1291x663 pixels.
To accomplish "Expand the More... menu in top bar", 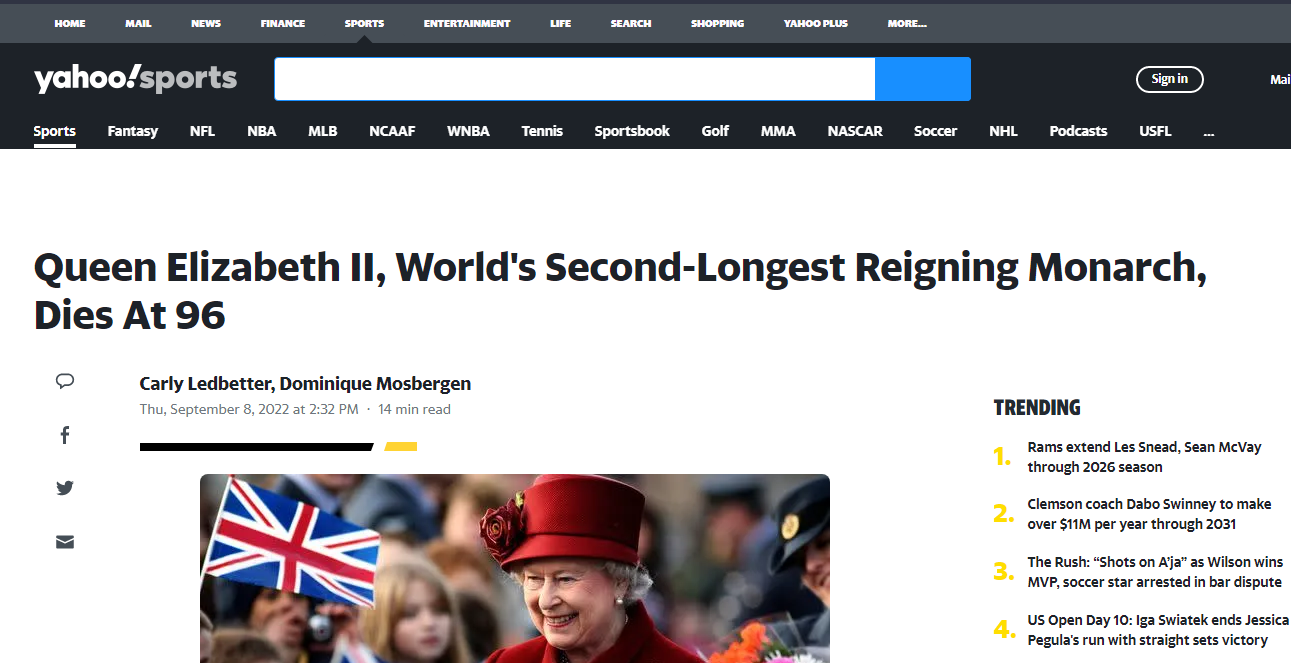I will coord(907,23).
